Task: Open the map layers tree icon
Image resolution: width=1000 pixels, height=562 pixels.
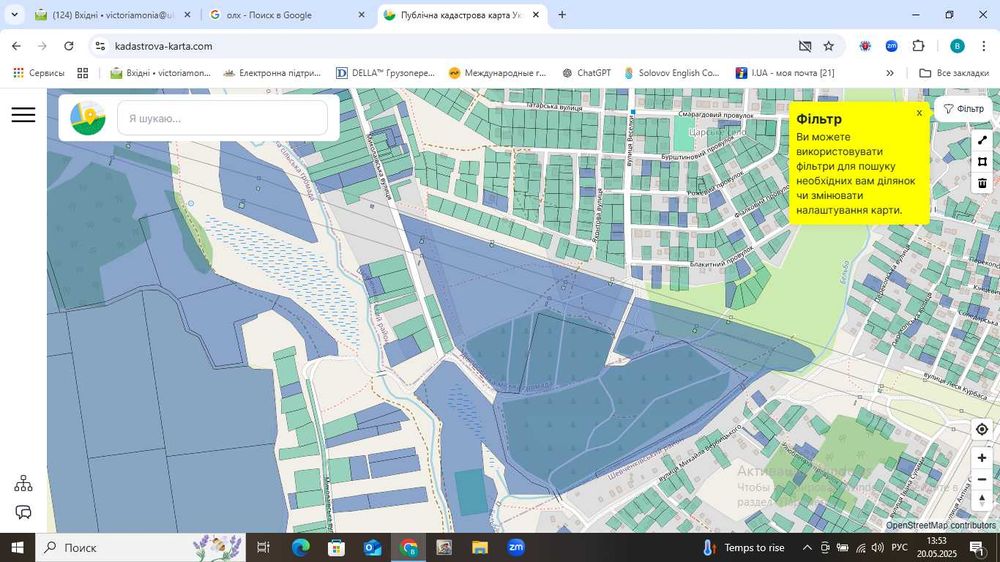Action: pyautogui.click(x=23, y=484)
